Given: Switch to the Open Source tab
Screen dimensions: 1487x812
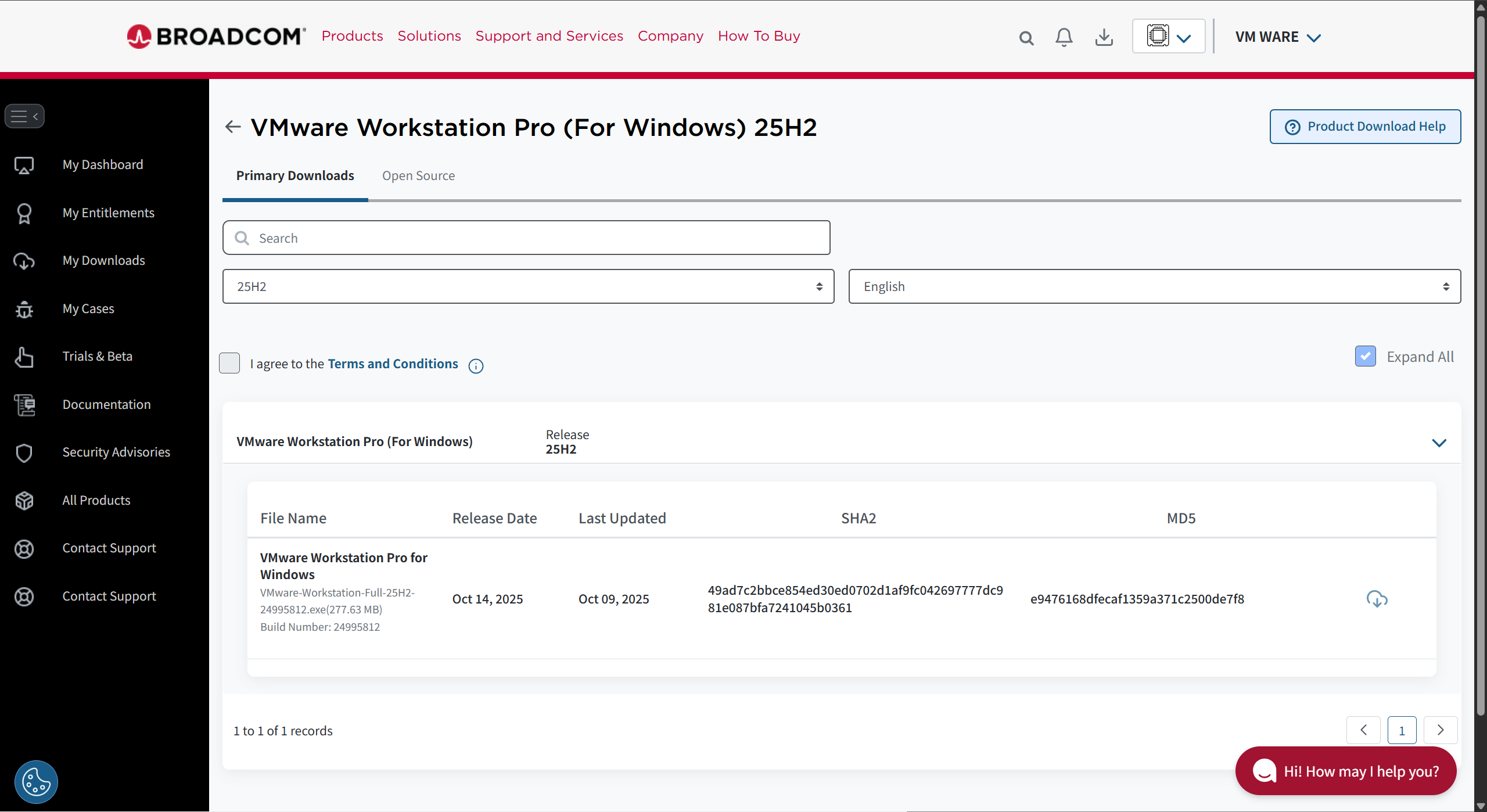Looking at the screenshot, I should pyautogui.click(x=418, y=175).
